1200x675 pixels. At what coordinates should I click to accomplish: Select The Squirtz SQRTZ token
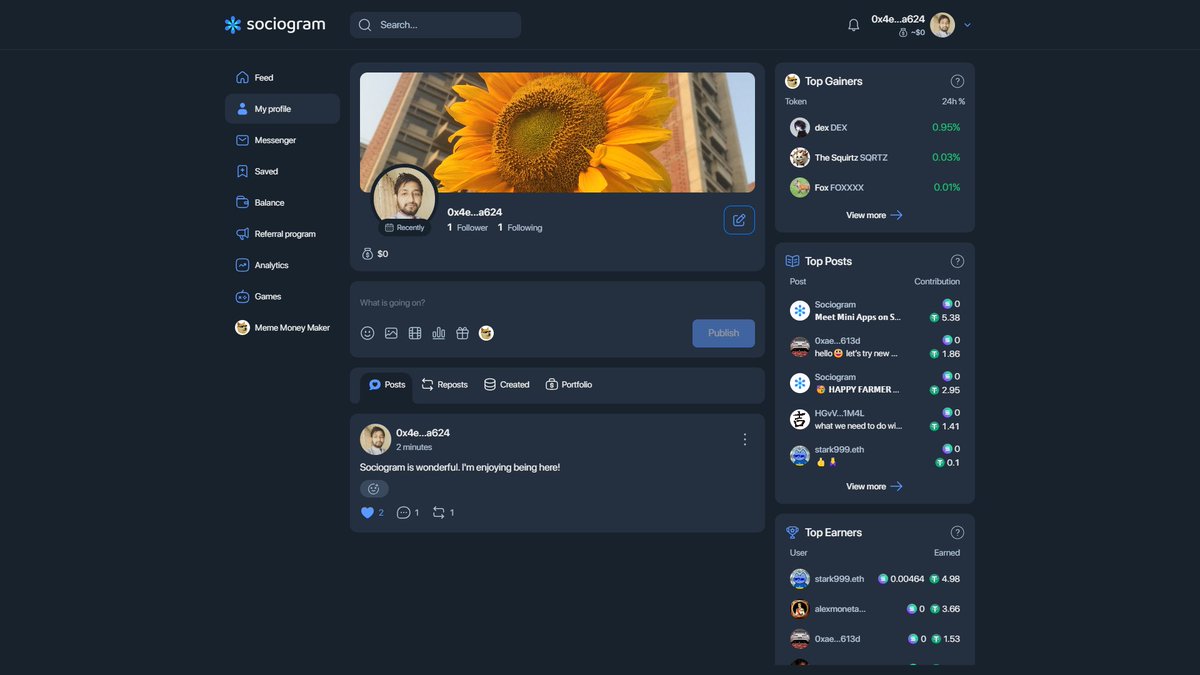875,157
